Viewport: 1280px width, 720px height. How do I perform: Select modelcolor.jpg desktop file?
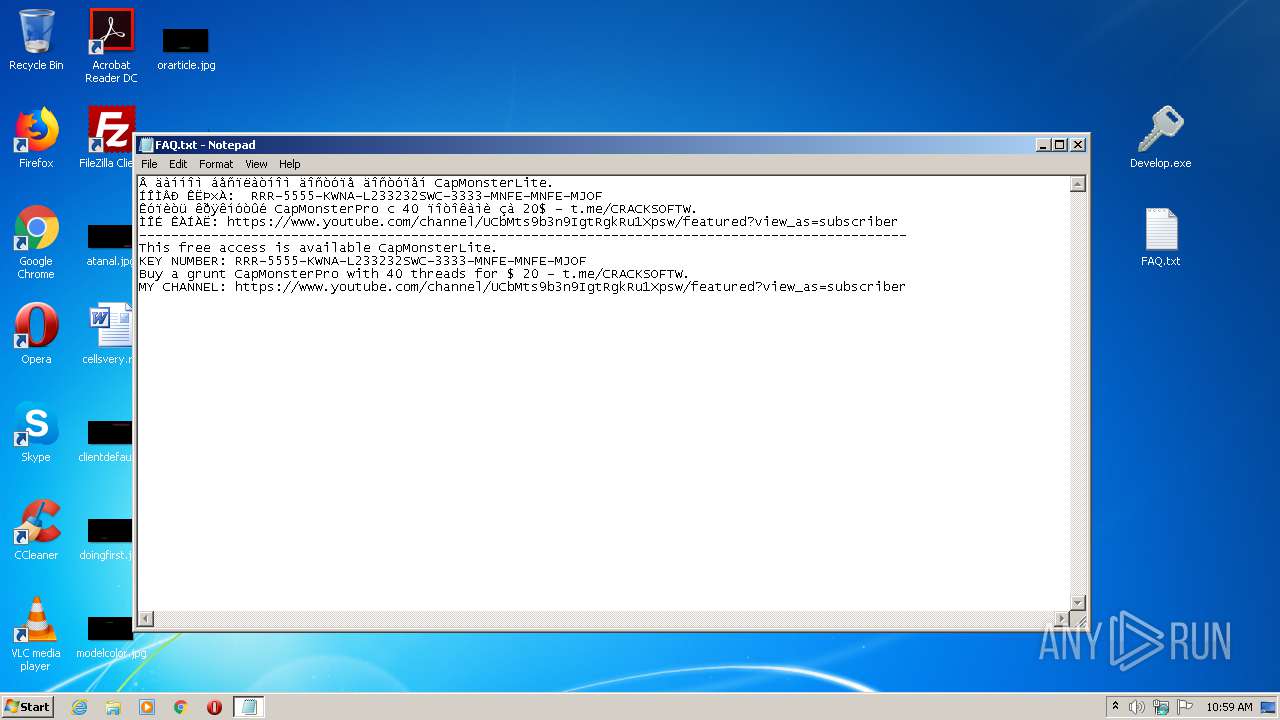[x=110, y=638]
